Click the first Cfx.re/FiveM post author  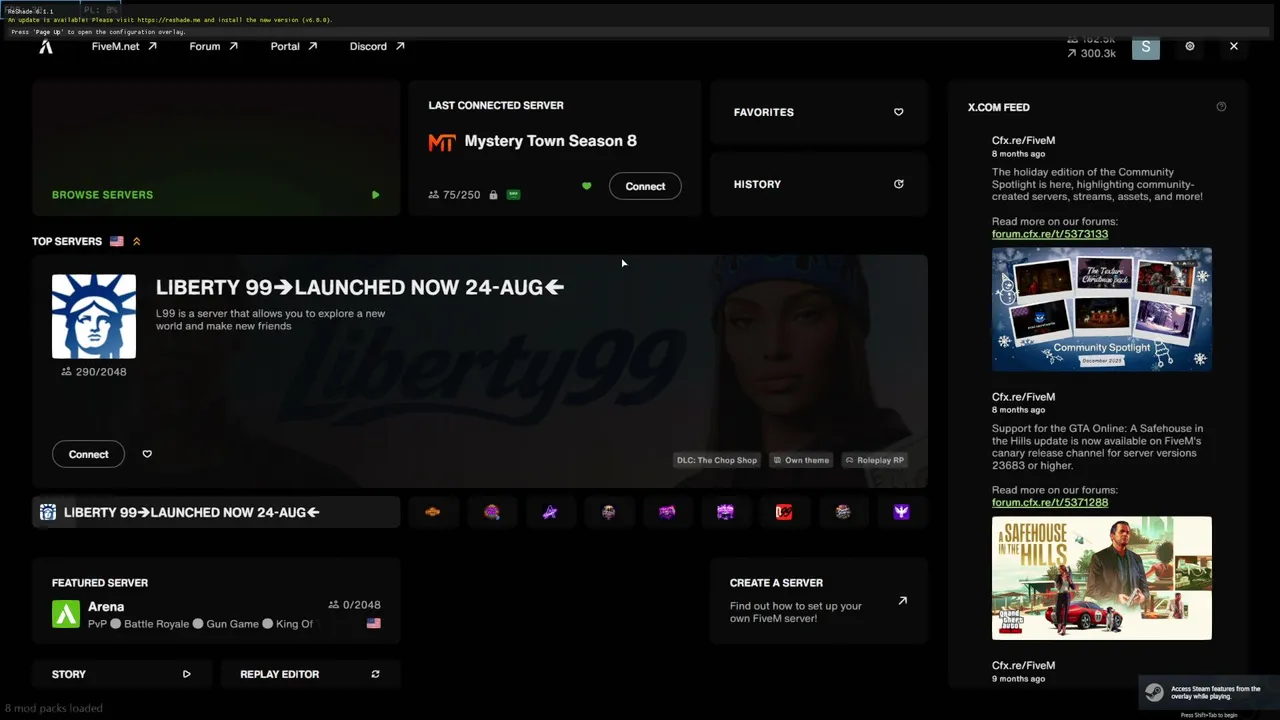tap(1023, 140)
